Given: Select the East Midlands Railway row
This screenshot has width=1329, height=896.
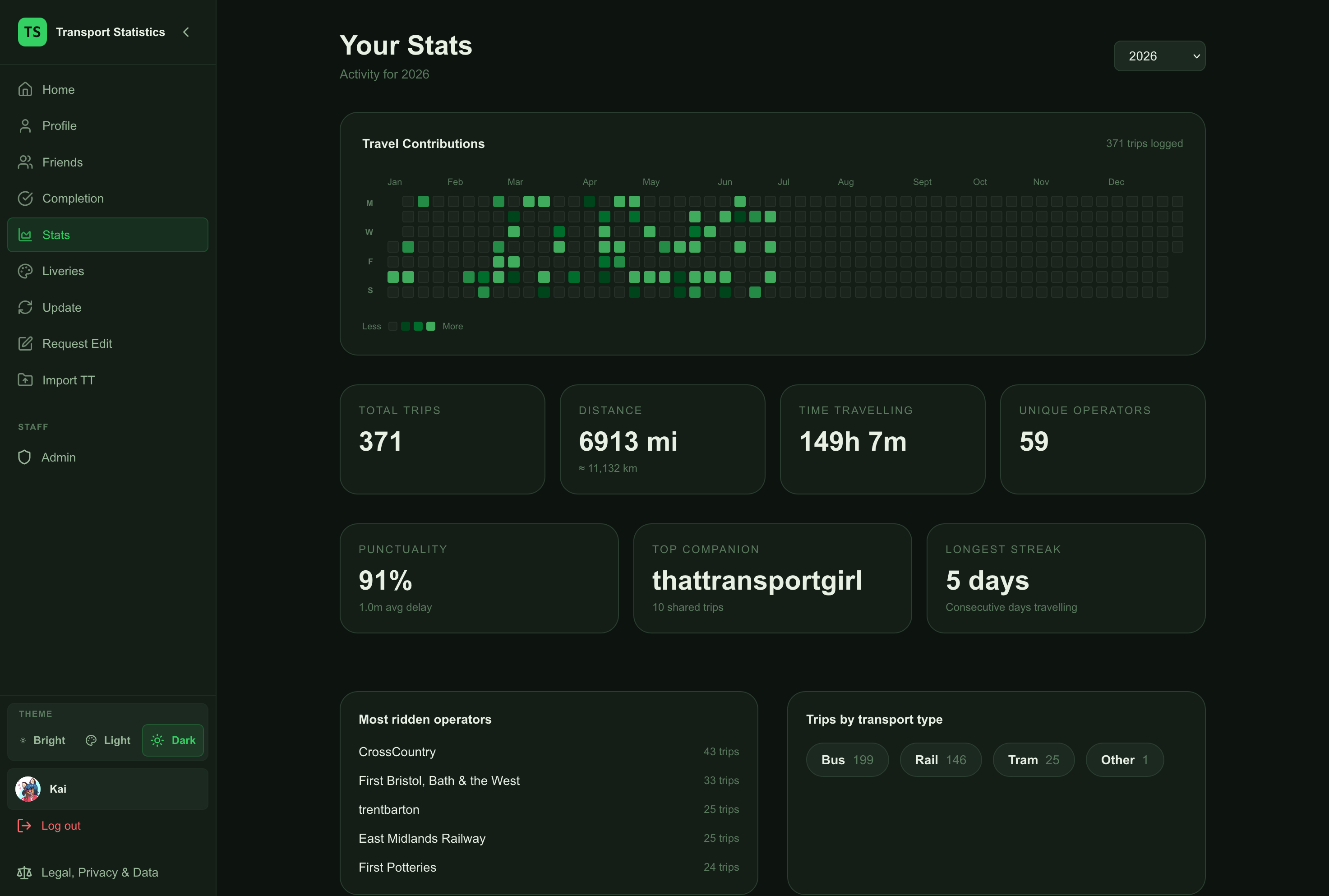Looking at the screenshot, I should [x=549, y=838].
